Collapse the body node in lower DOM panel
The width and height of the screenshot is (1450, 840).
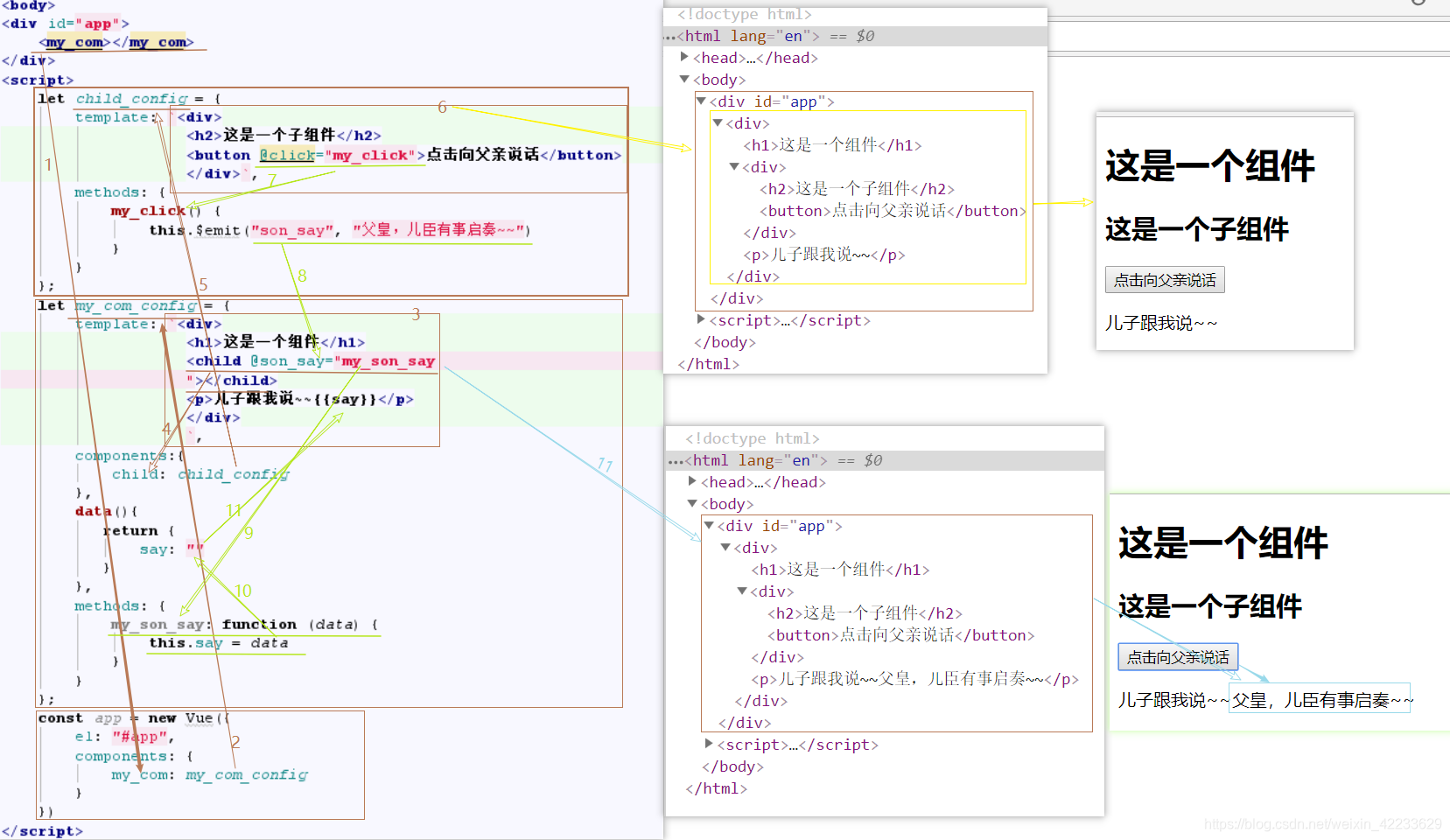[x=692, y=503]
